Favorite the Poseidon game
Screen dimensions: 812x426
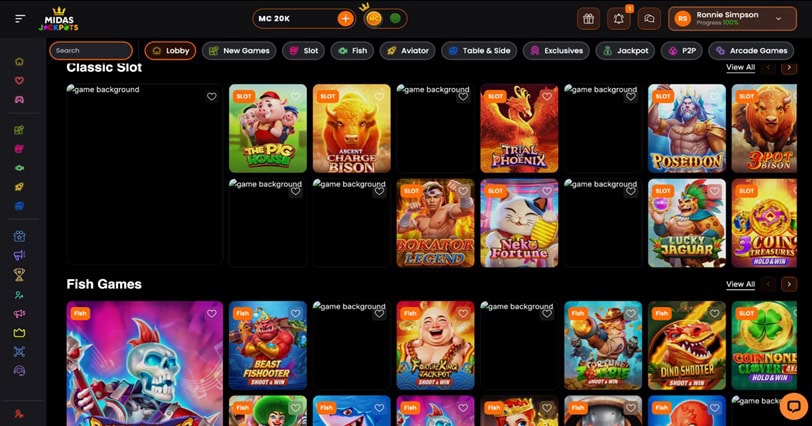point(715,96)
